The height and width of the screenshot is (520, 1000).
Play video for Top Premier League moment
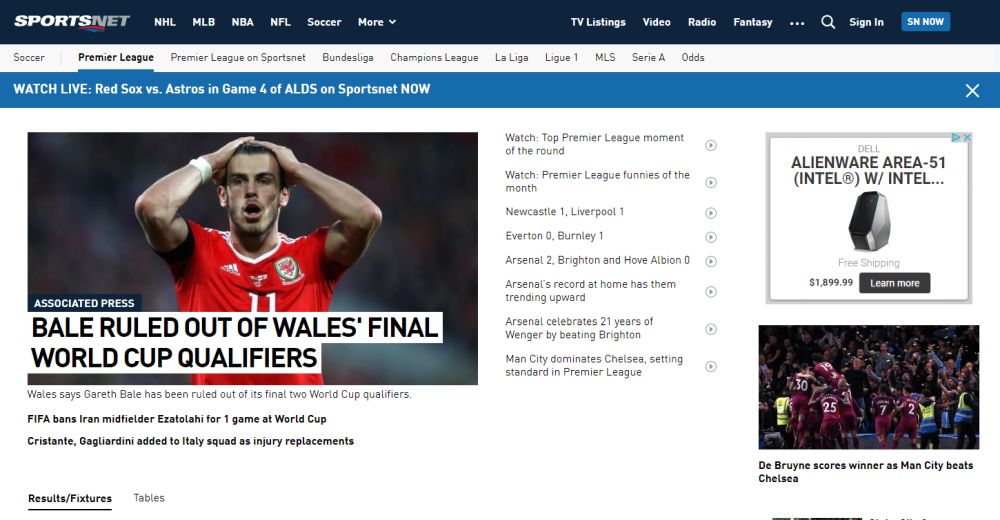(710, 145)
